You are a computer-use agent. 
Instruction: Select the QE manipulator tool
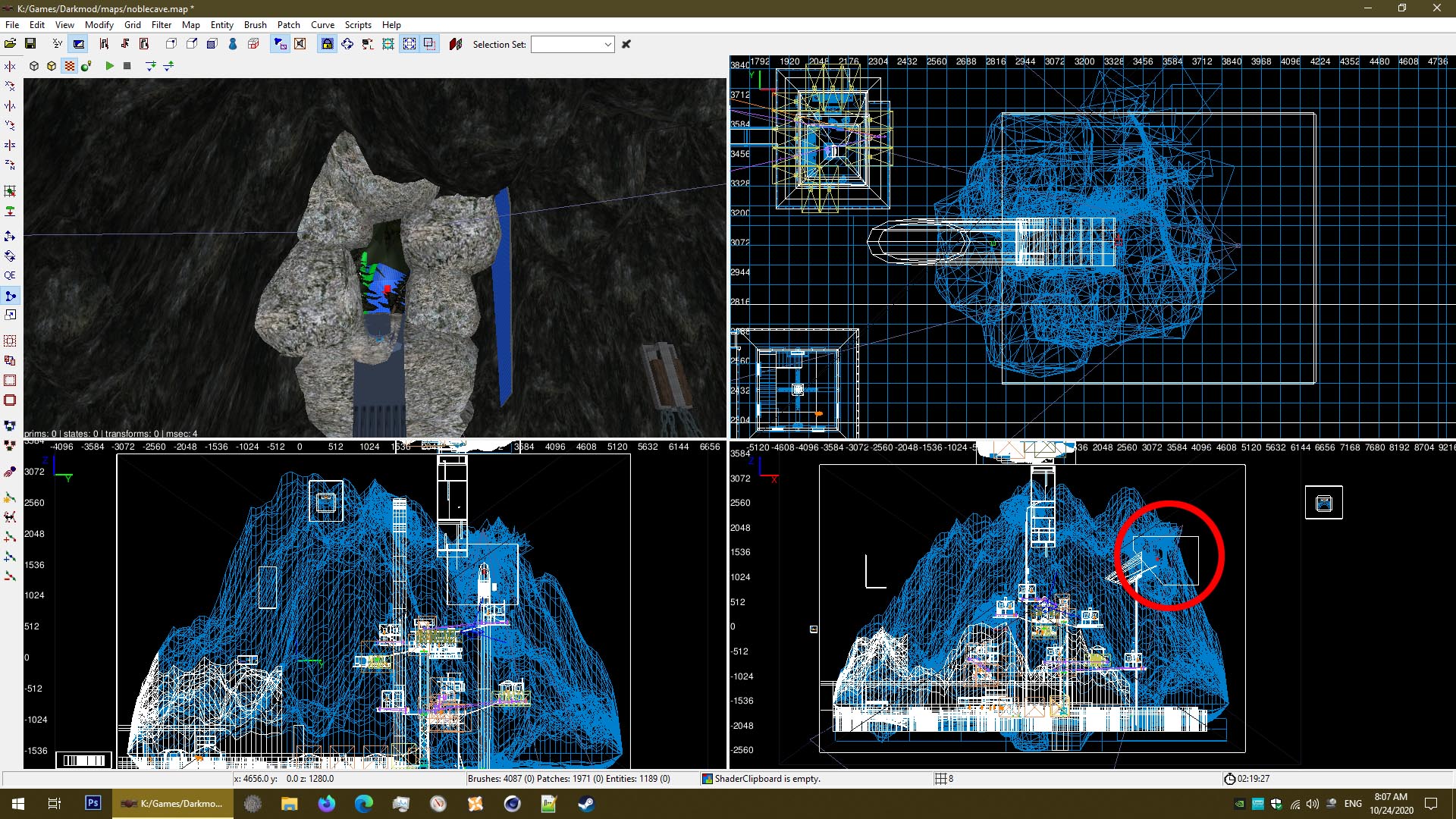point(10,275)
